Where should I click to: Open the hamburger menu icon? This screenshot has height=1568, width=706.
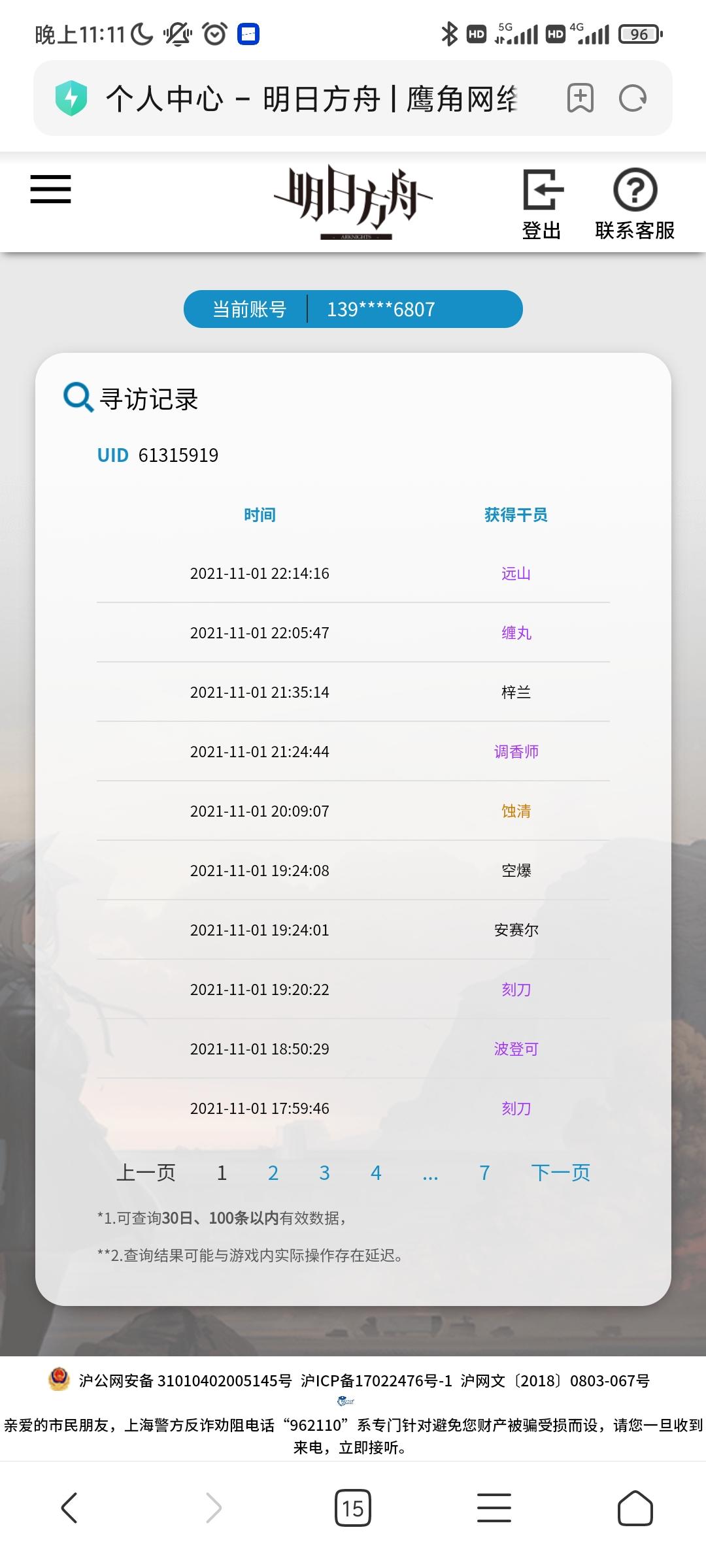[50, 189]
